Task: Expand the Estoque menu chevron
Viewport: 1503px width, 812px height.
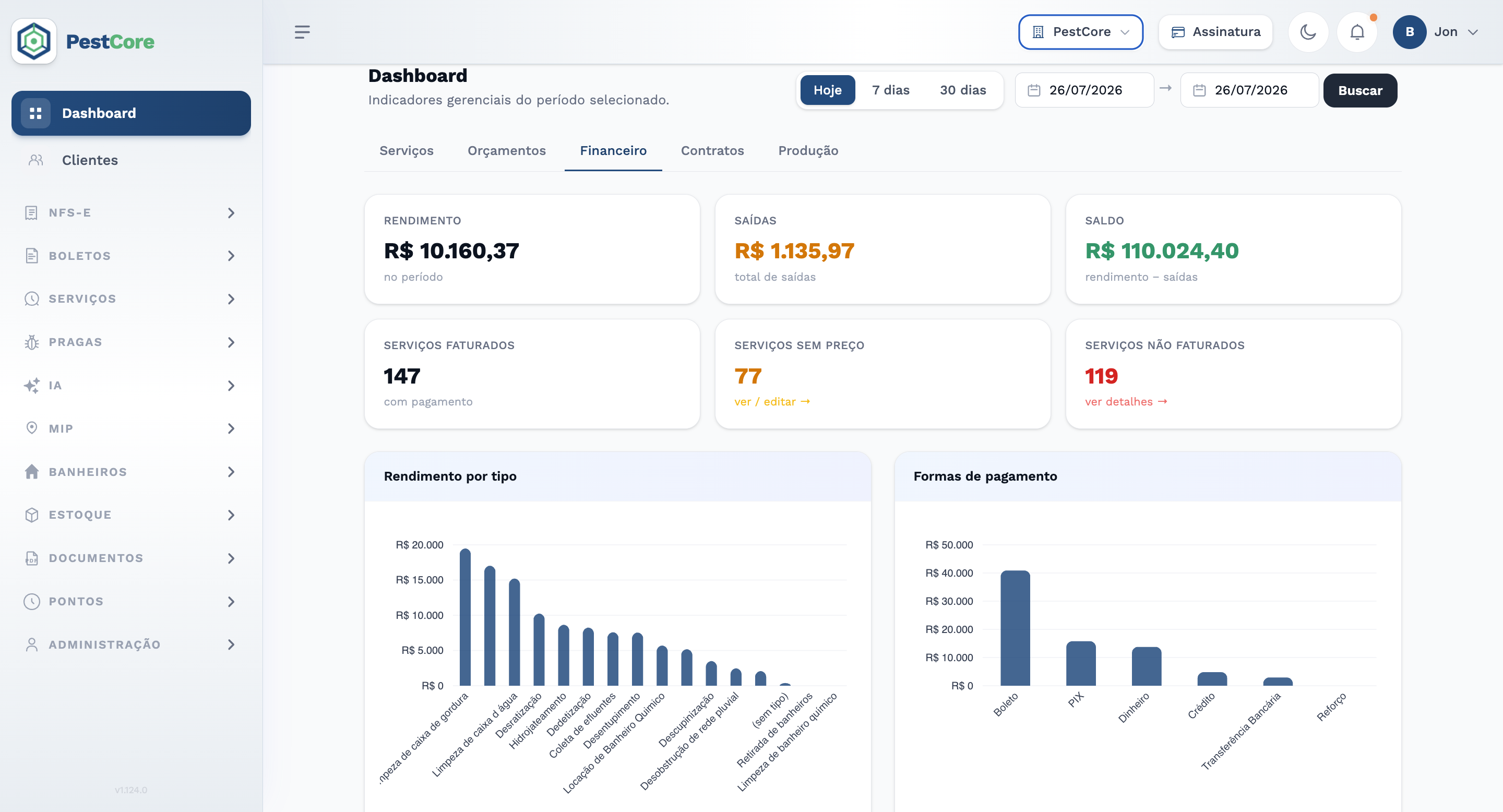Action: pos(231,515)
